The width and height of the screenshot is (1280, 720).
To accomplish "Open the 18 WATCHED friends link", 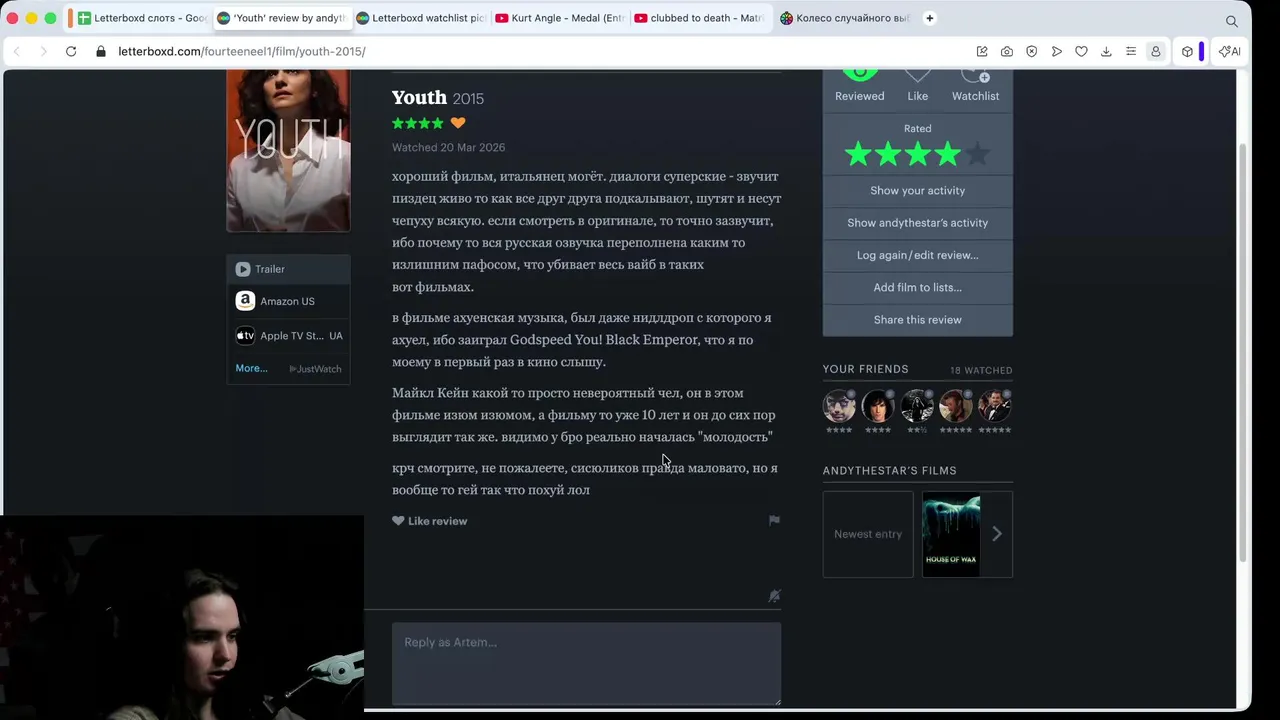I will [981, 370].
